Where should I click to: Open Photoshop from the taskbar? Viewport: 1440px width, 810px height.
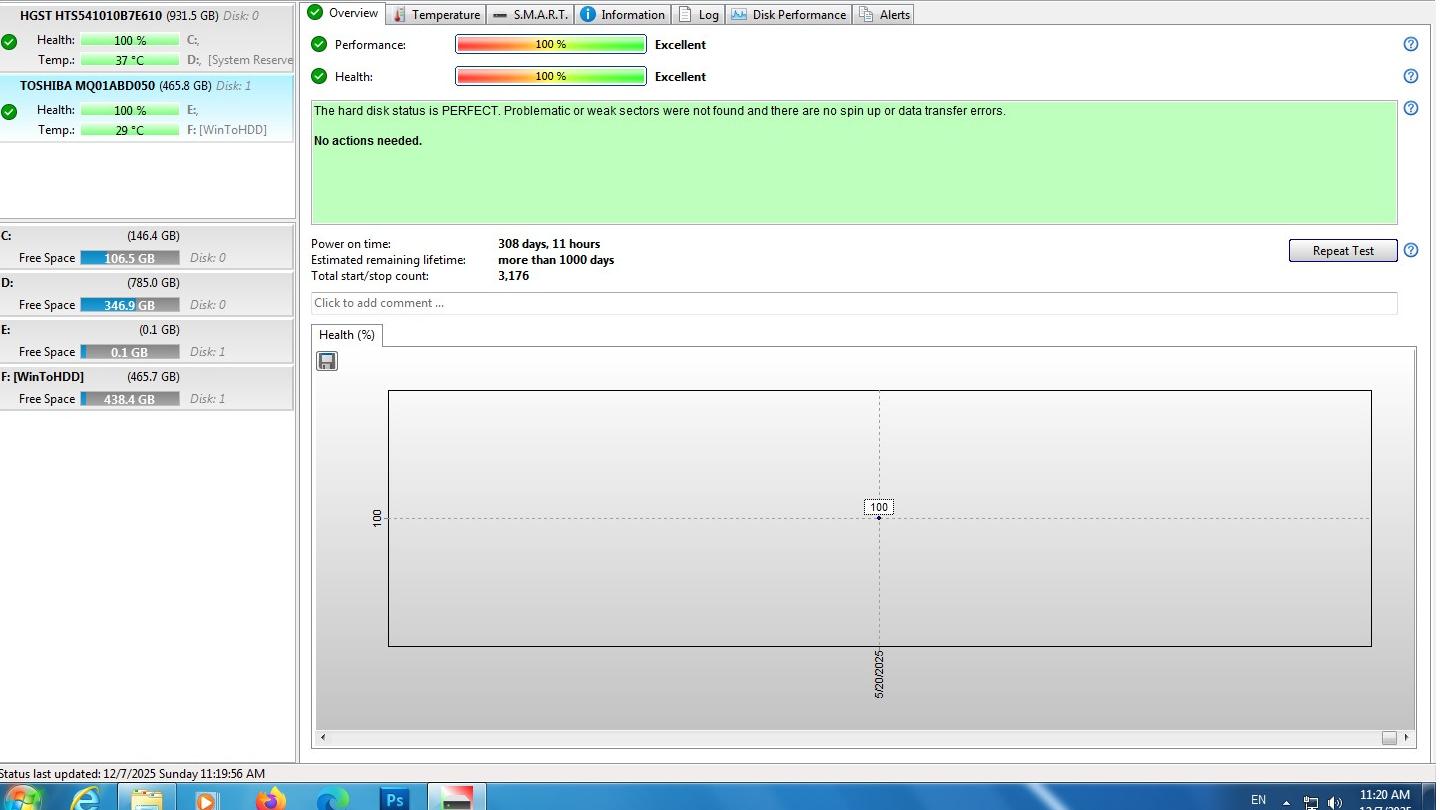coord(395,799)
